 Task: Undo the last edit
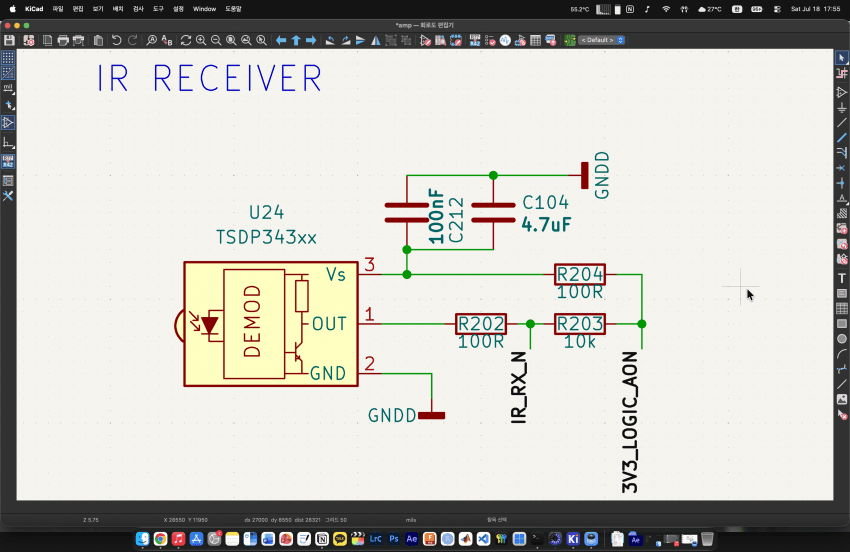116,40
